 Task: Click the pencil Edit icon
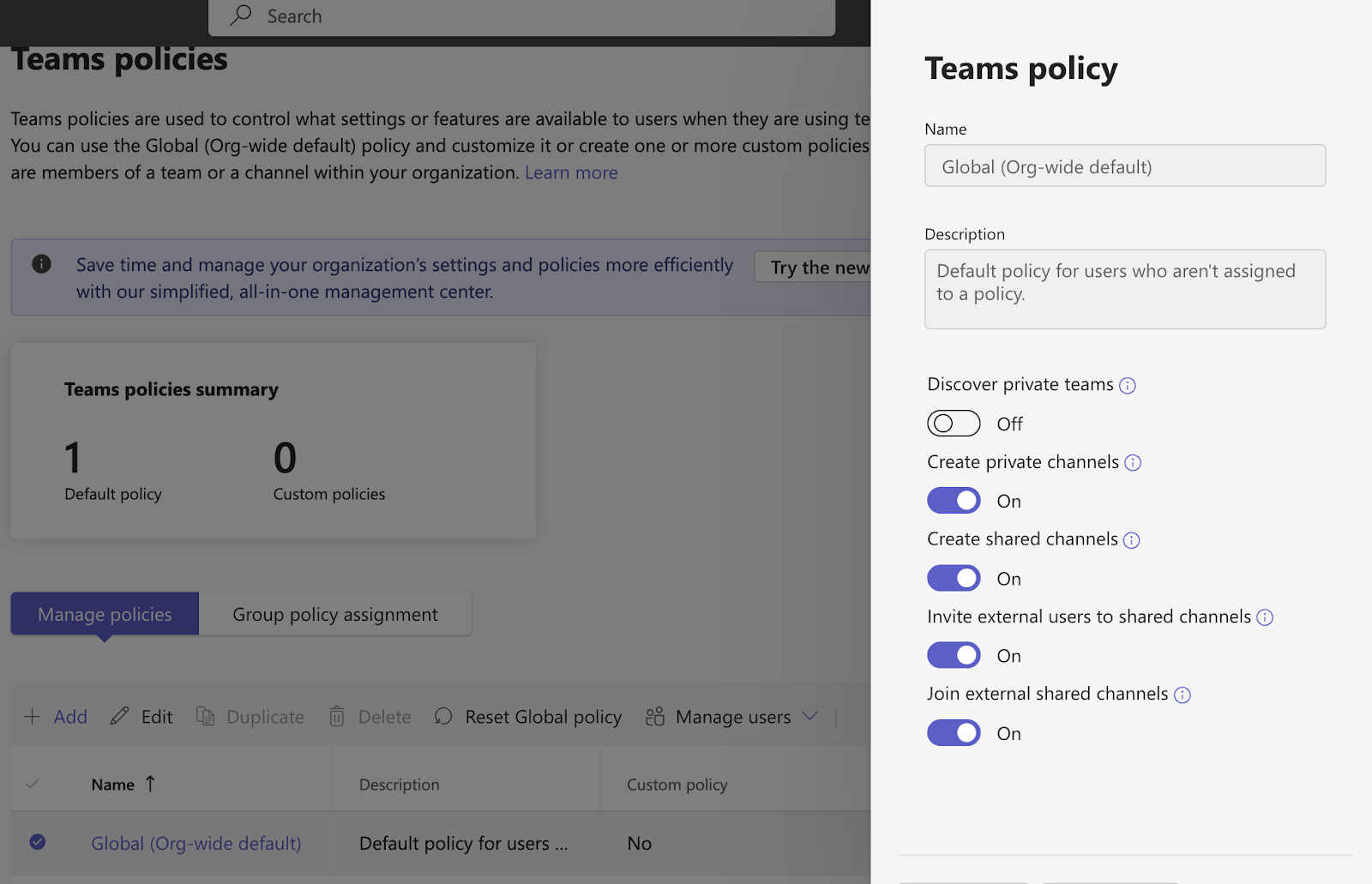point(120,716)
